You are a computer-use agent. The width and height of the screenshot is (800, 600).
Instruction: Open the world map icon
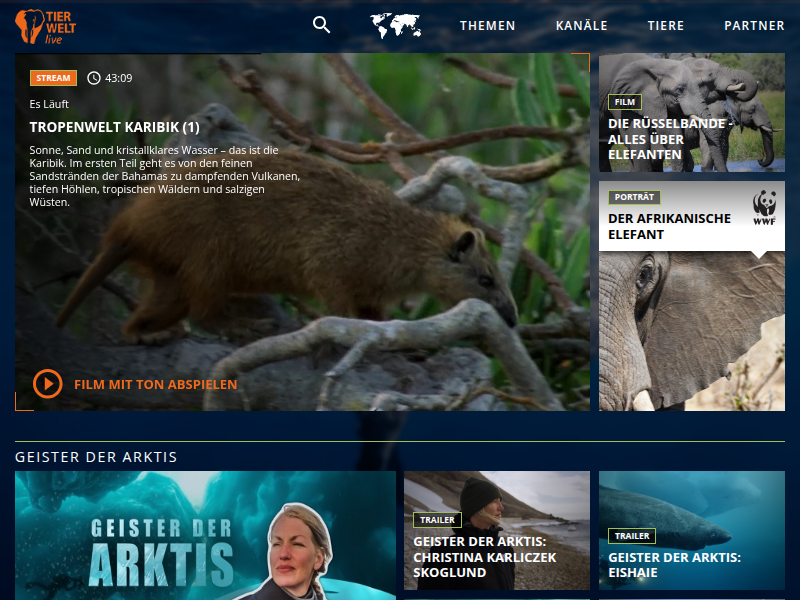pyautogui.click(x=395, y=26)
